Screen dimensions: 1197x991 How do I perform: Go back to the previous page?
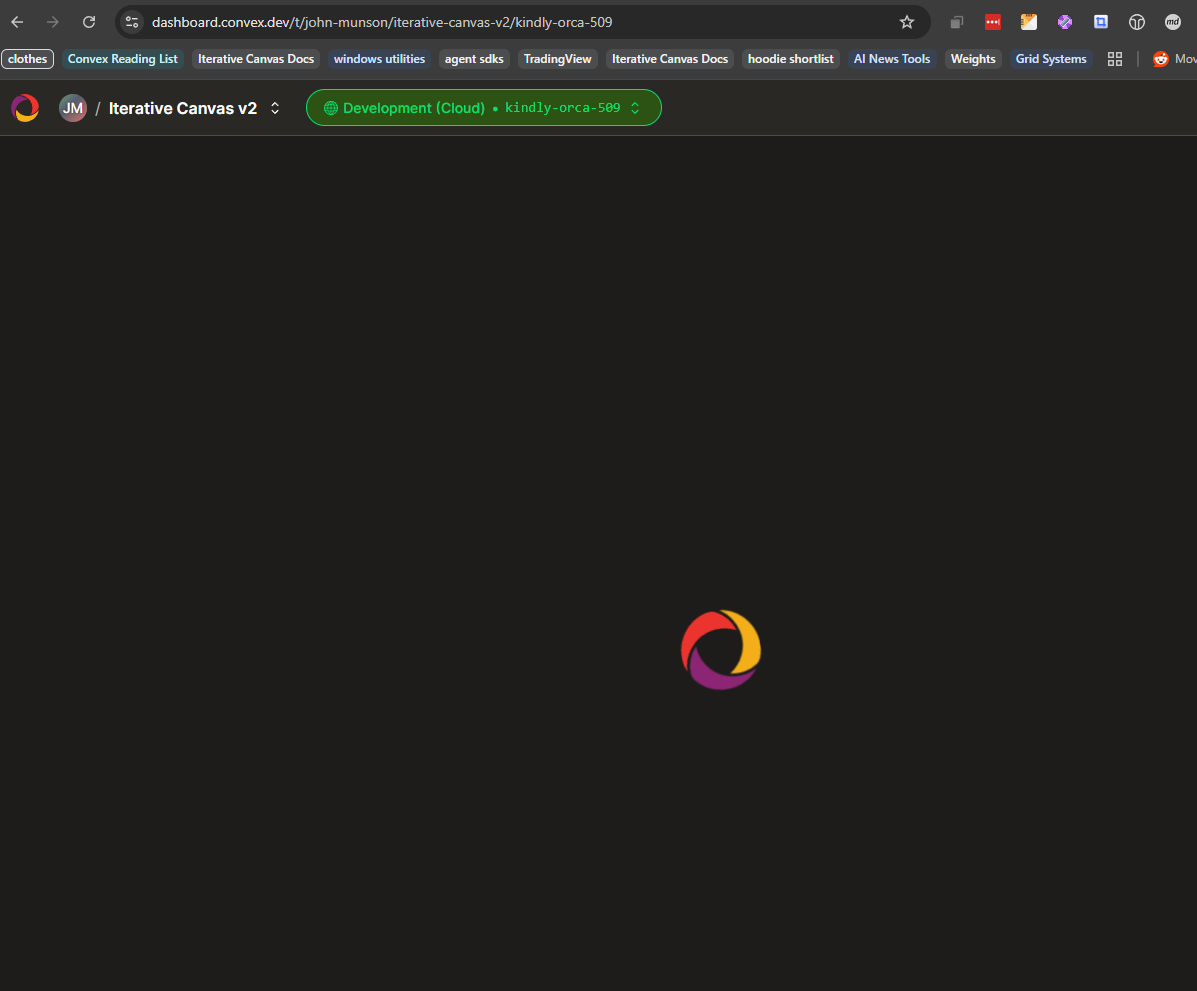17,22
